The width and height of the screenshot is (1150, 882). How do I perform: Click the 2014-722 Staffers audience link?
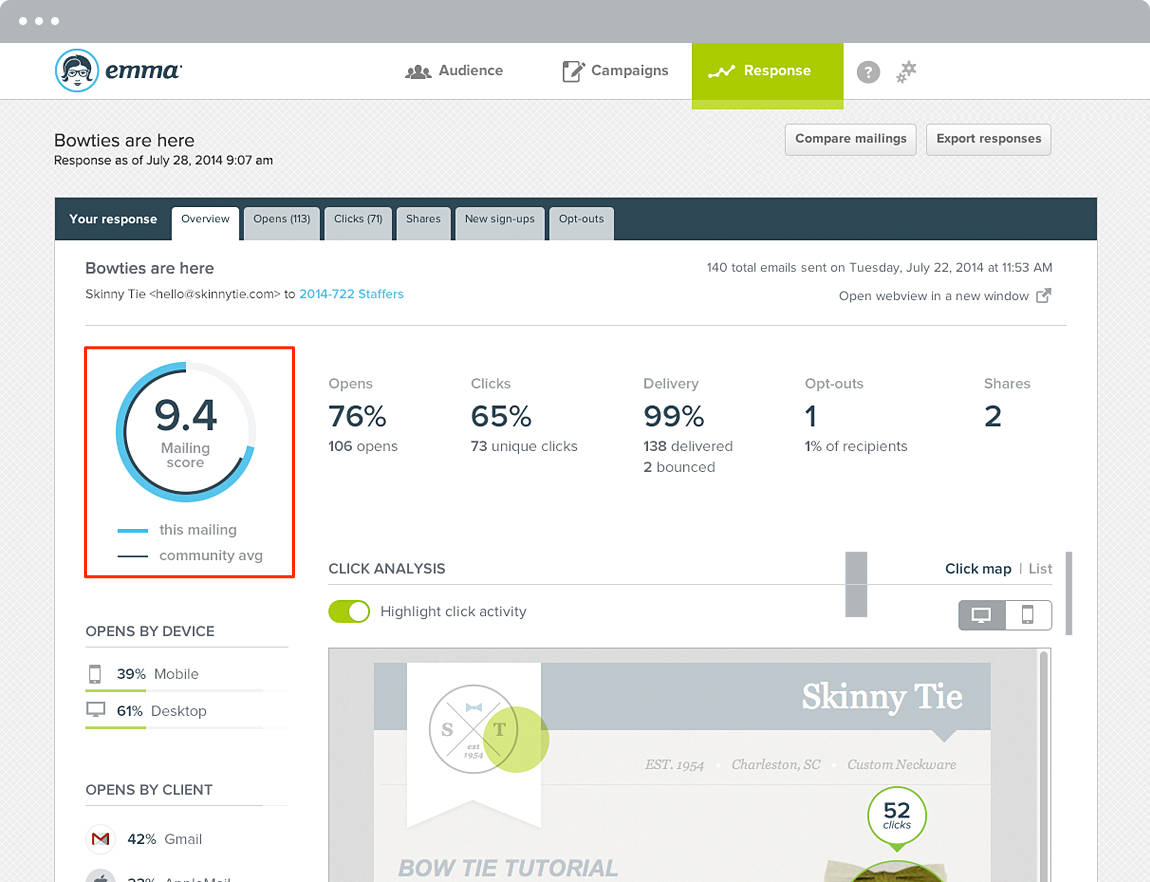pyautogui.click(x=351, y=294)
